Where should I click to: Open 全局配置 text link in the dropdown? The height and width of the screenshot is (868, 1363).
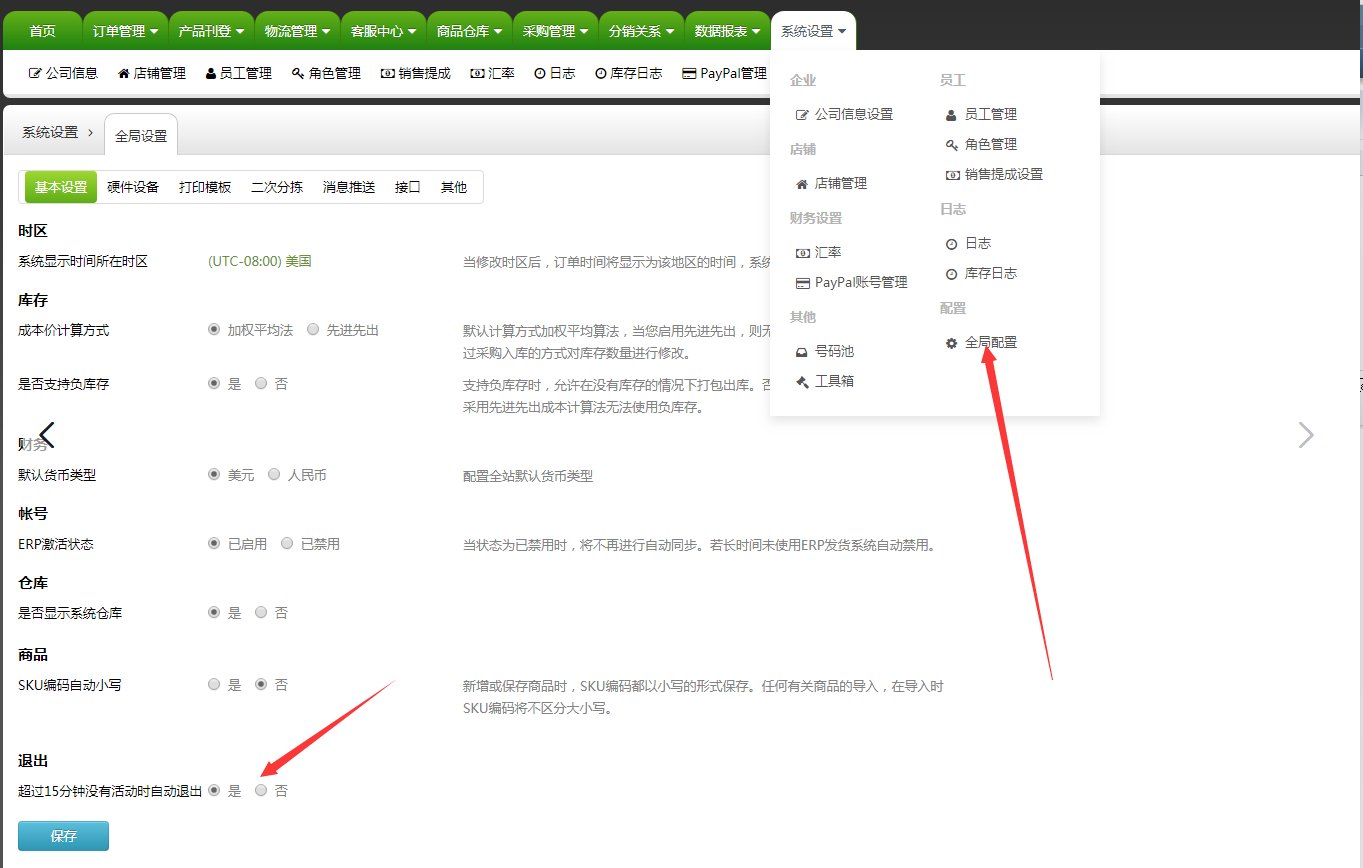[x=991, y=343]
